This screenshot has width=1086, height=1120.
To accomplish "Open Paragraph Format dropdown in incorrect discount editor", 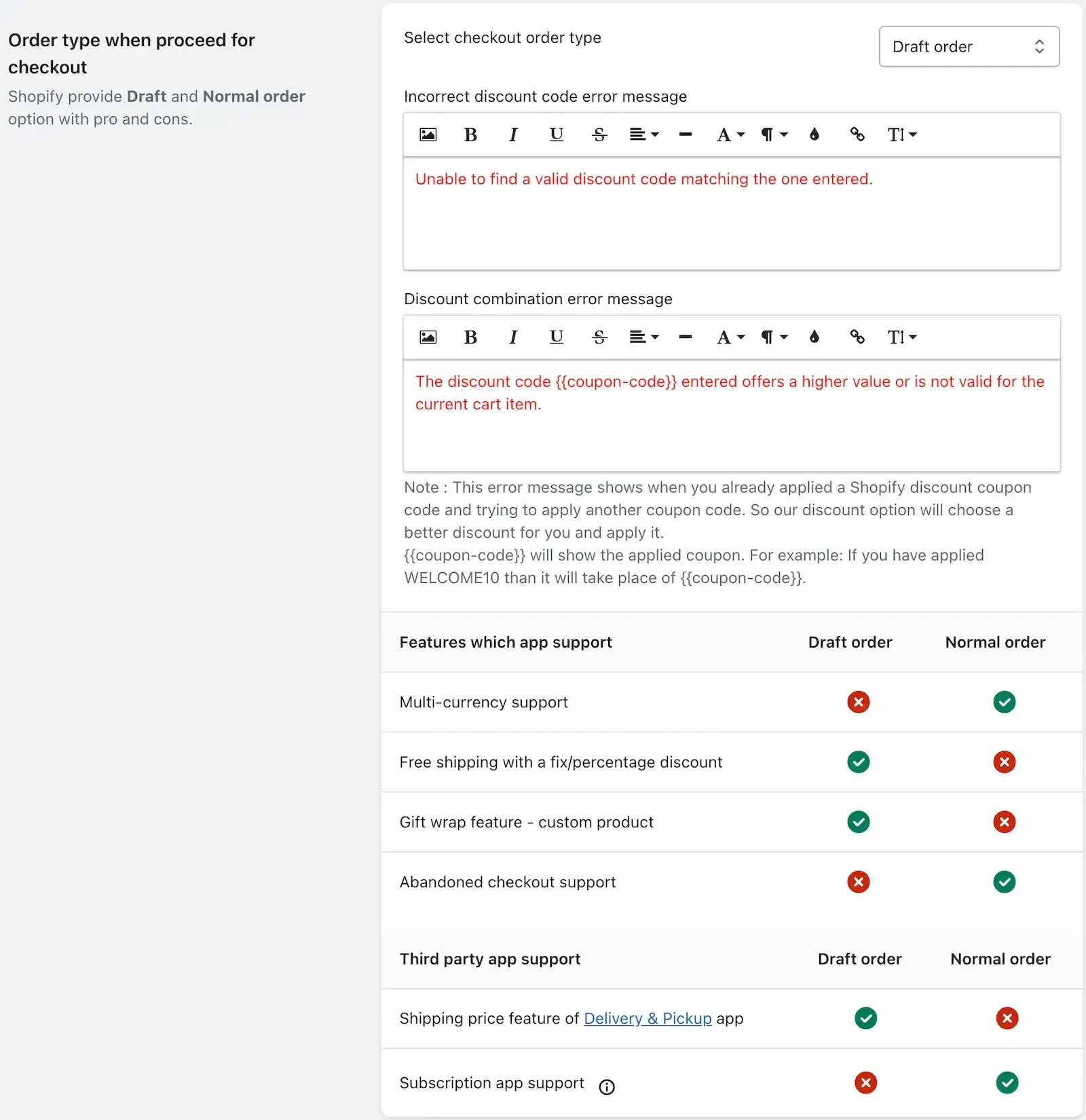I will [x=774, y=134].
